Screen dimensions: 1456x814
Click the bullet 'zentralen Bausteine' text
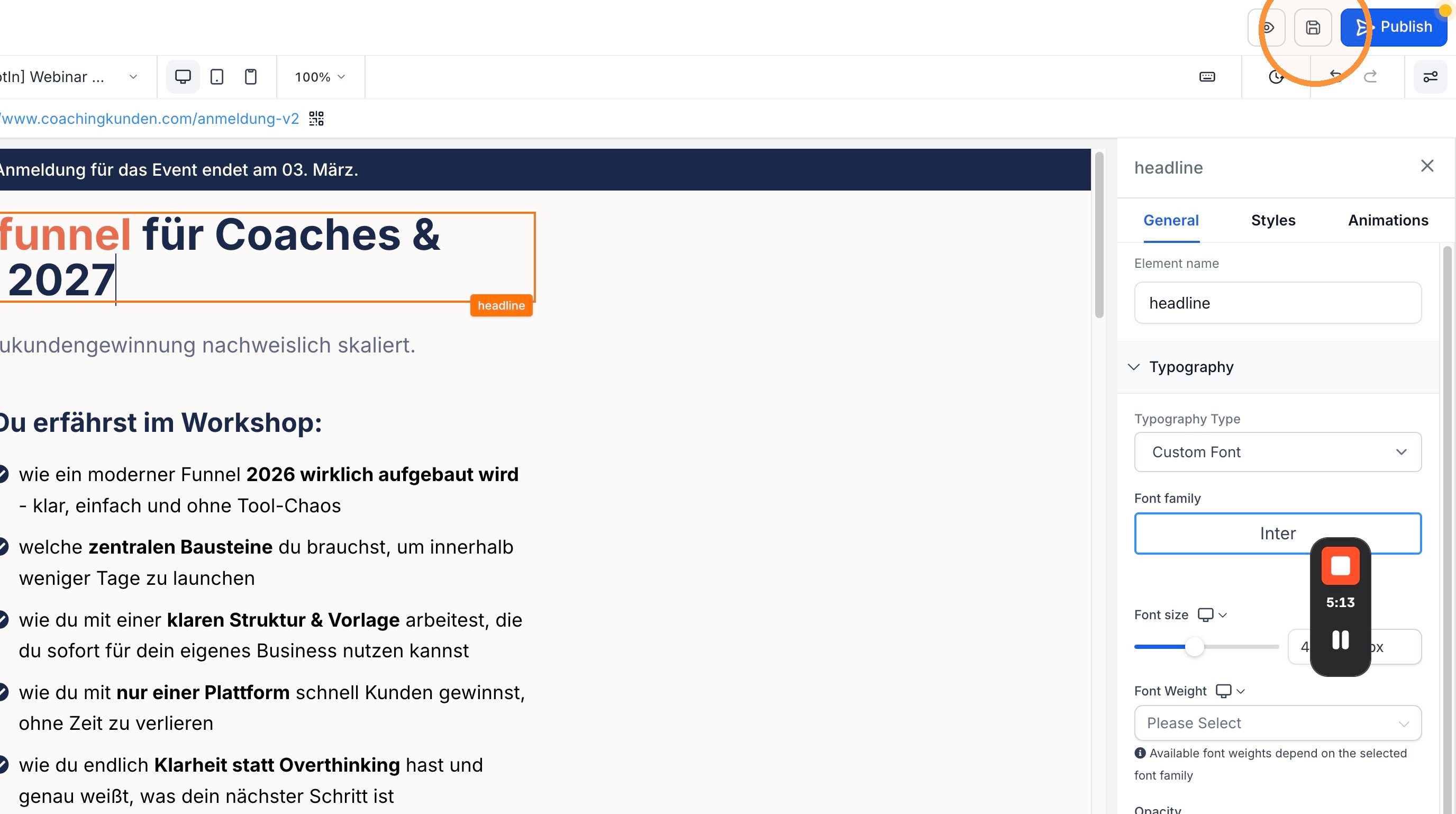pyautogui.click(x=180, y=547)
